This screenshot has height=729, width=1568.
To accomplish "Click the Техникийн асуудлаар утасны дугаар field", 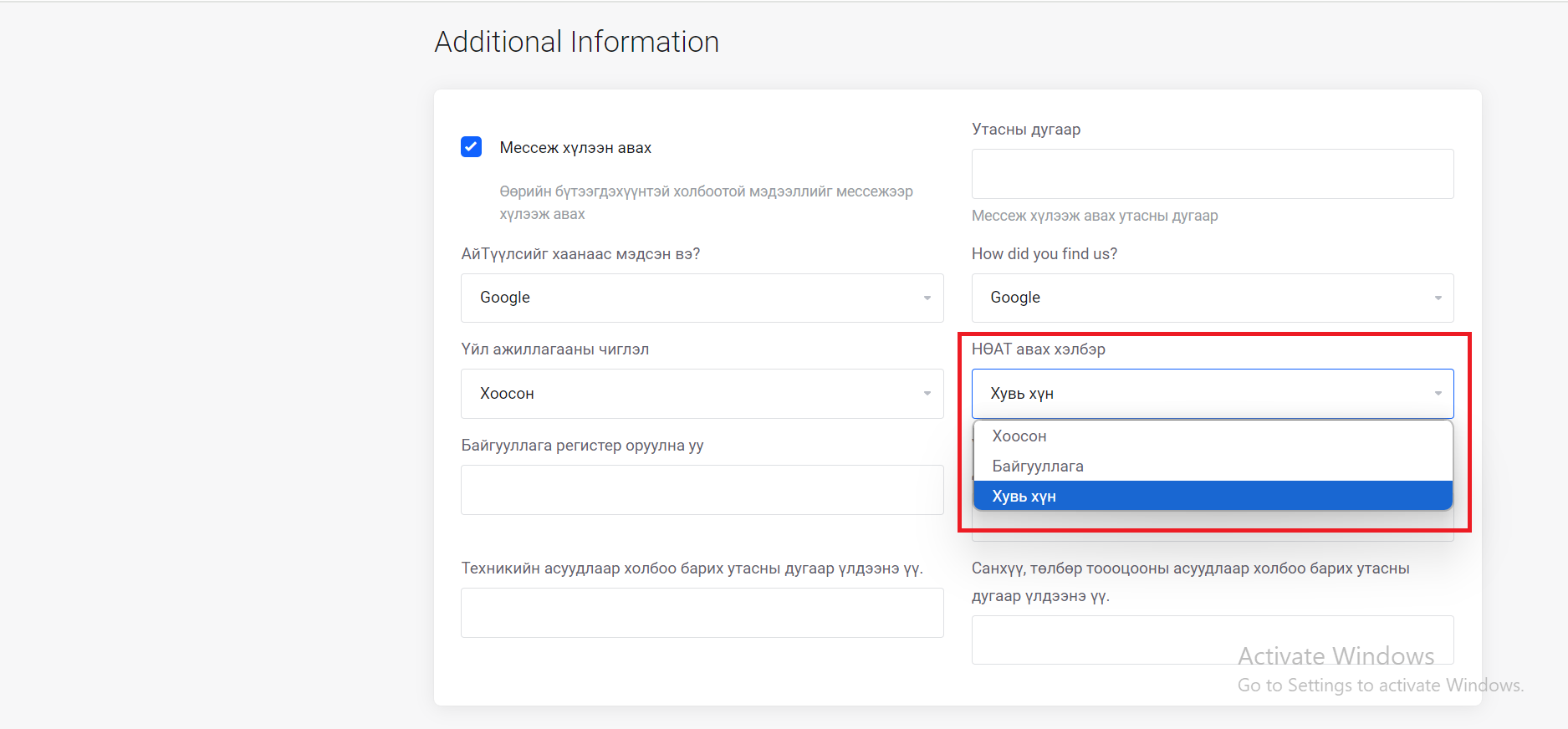I will (x=702, y=613).
